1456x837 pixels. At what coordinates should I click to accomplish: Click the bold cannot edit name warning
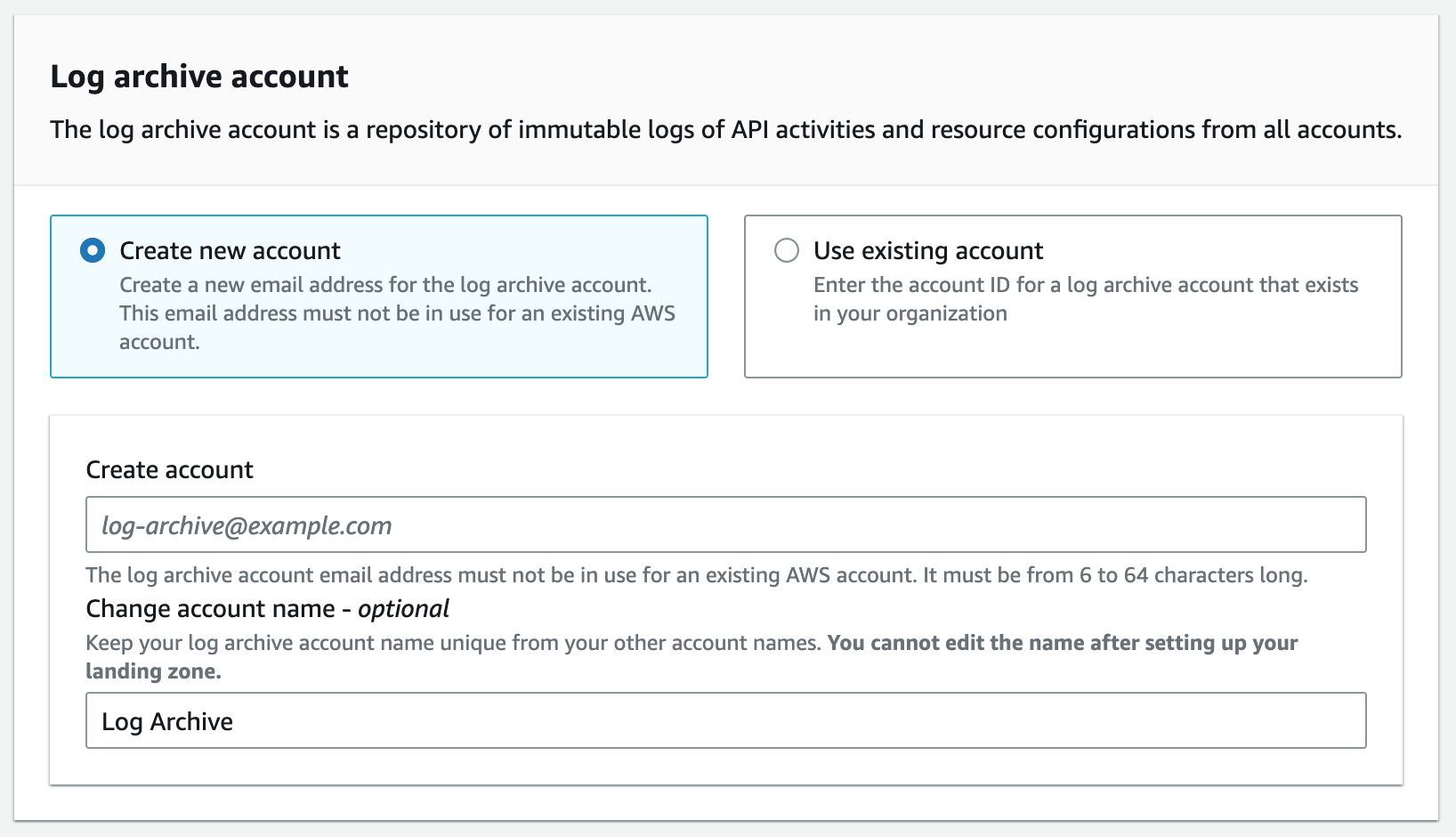coord(1062,643)
